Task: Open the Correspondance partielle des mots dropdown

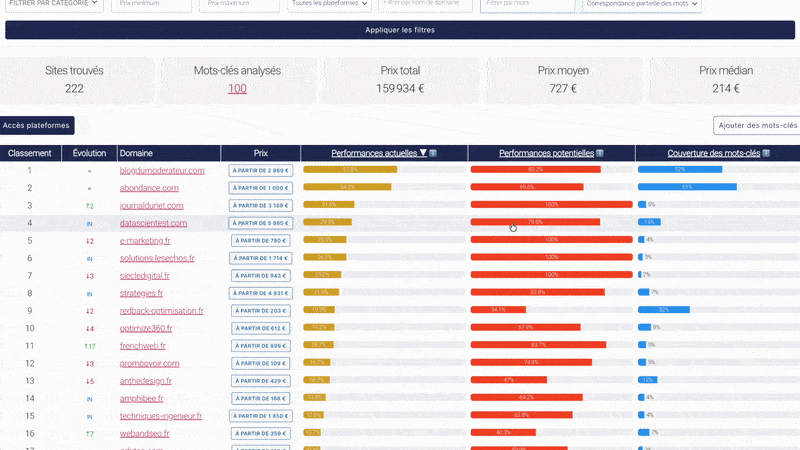Action: tap(642, 4)
